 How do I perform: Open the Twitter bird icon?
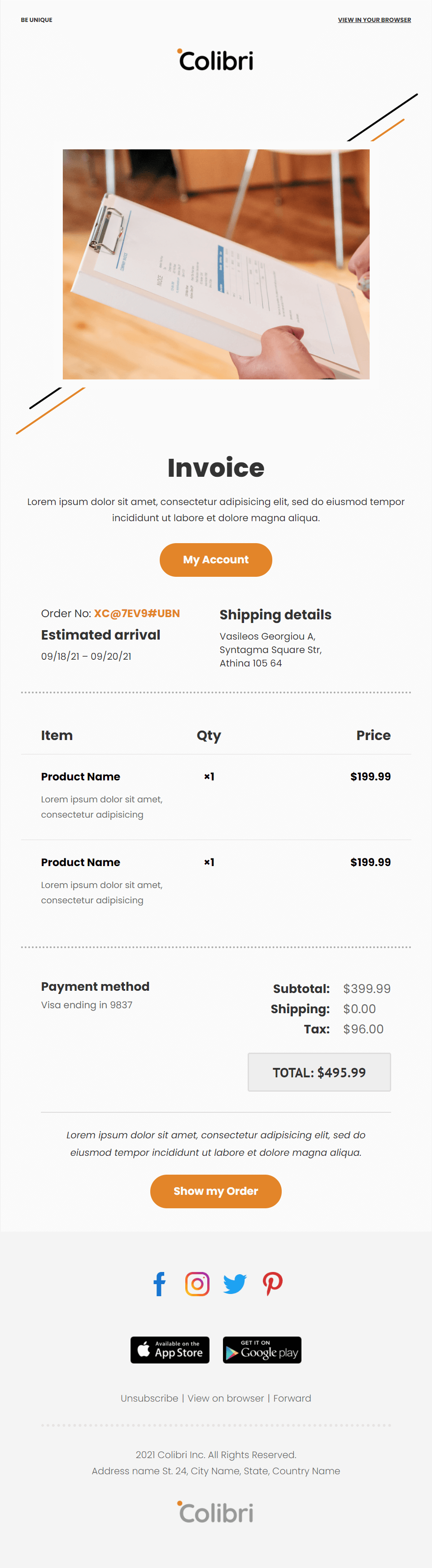point(235,1284)
